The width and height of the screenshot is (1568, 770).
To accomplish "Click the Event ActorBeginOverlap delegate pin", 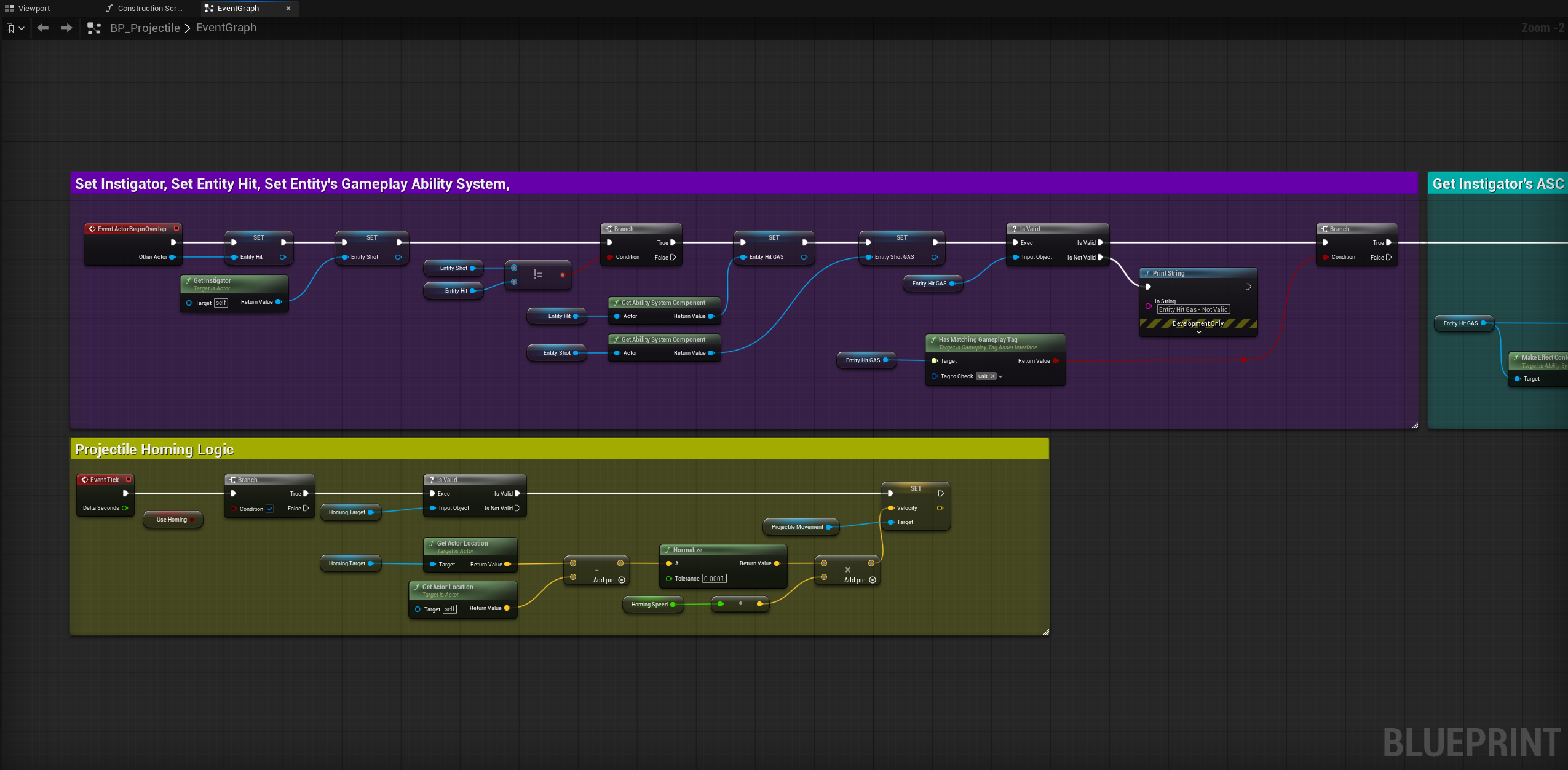I will click(x=176, y=228).
